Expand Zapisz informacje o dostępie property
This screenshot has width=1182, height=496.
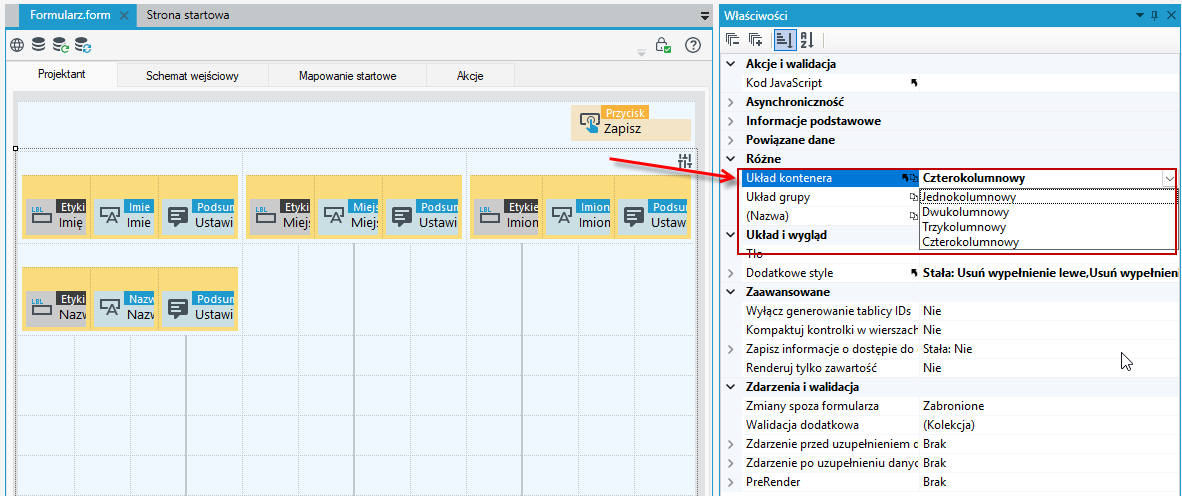730,349
